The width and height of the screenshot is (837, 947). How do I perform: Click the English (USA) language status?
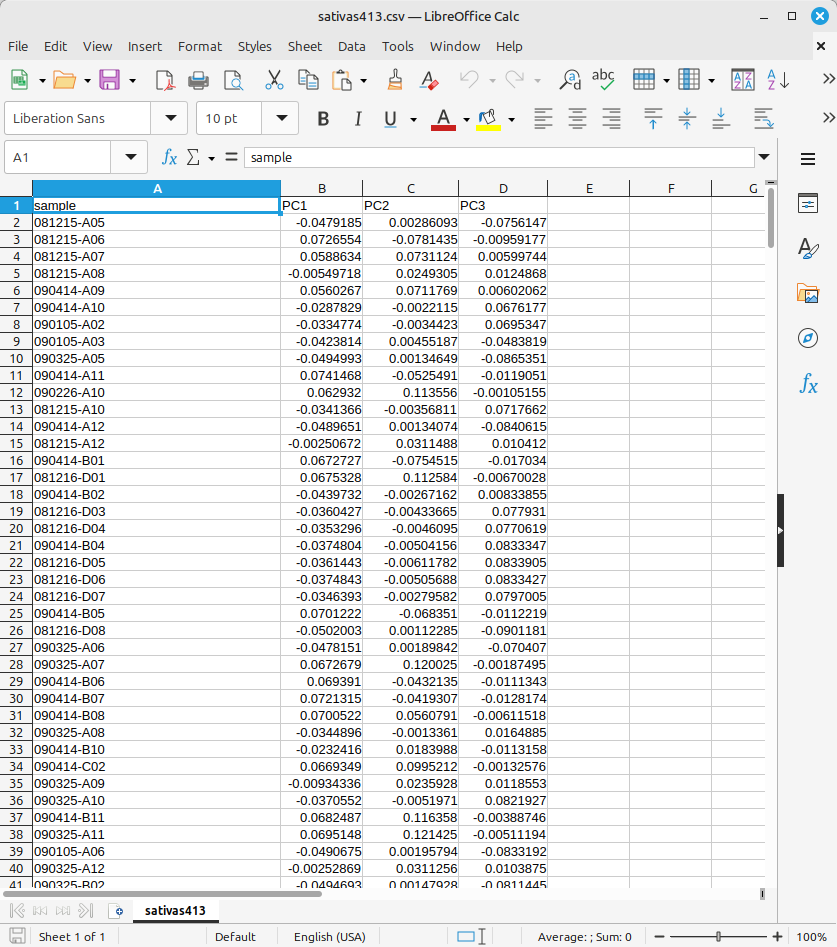pos(328,937)
